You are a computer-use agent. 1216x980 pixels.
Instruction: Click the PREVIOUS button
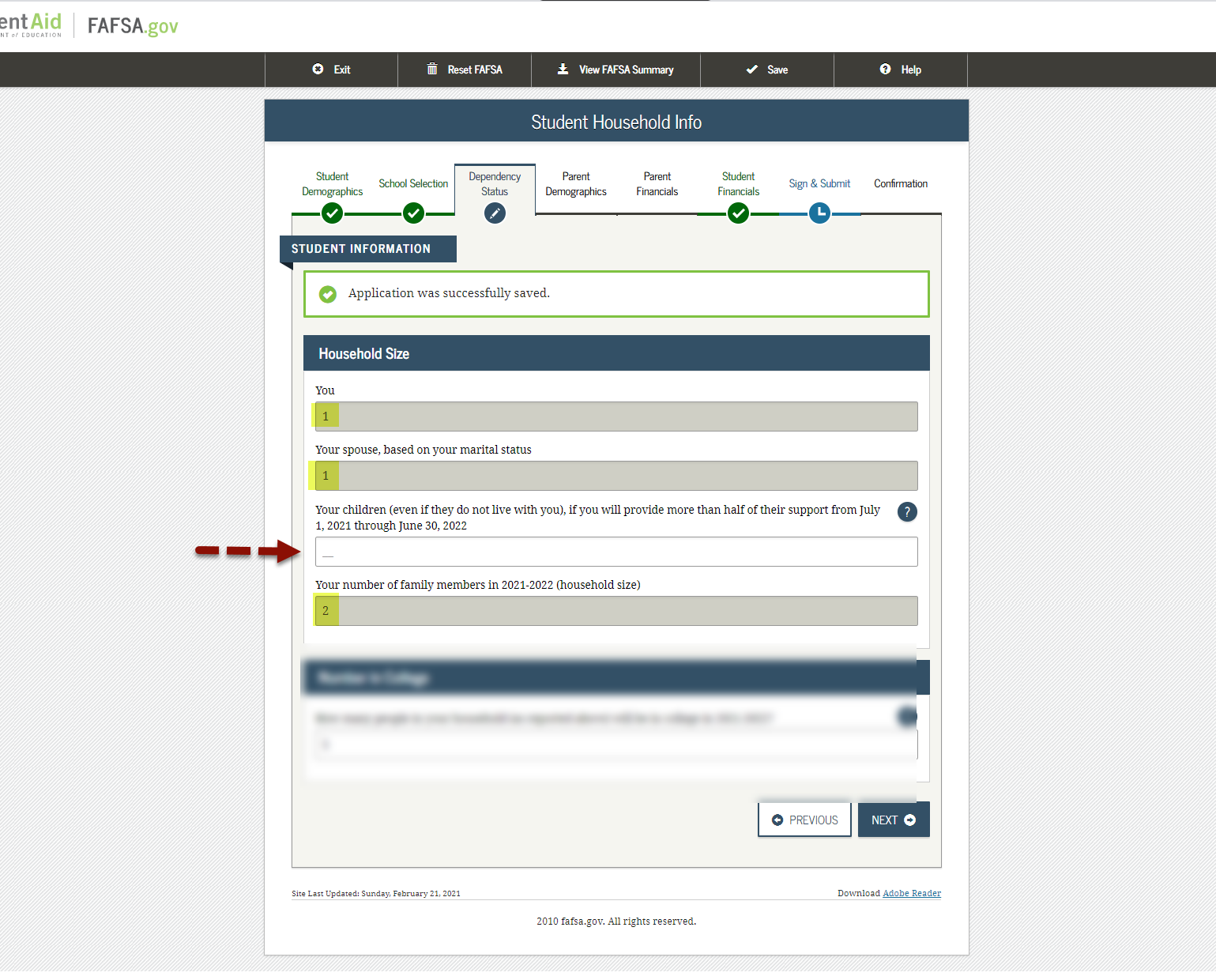pos(804,820)
